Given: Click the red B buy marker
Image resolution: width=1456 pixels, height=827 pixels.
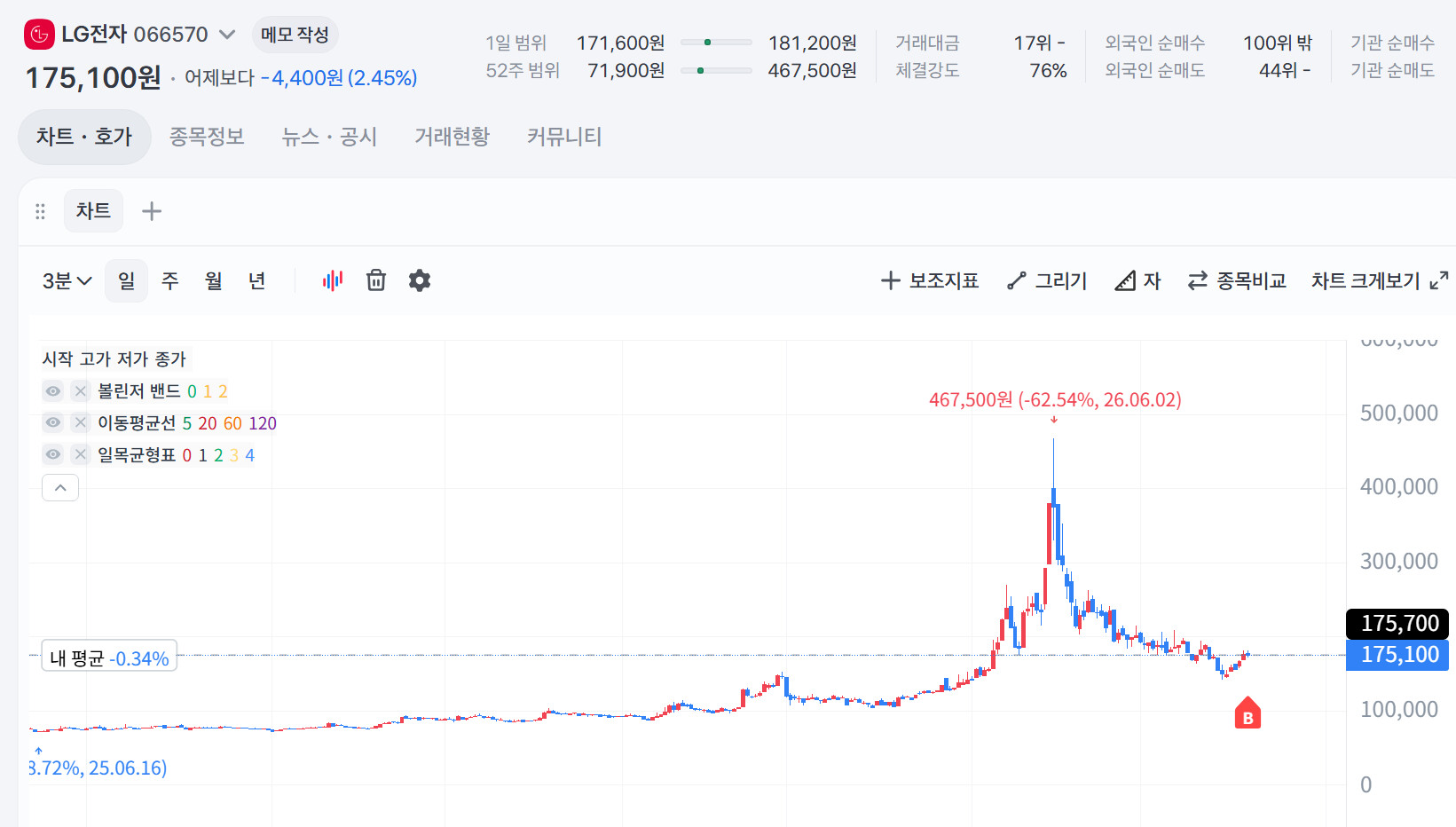Looking at the screenshot, I should (x=1247, y=713).
